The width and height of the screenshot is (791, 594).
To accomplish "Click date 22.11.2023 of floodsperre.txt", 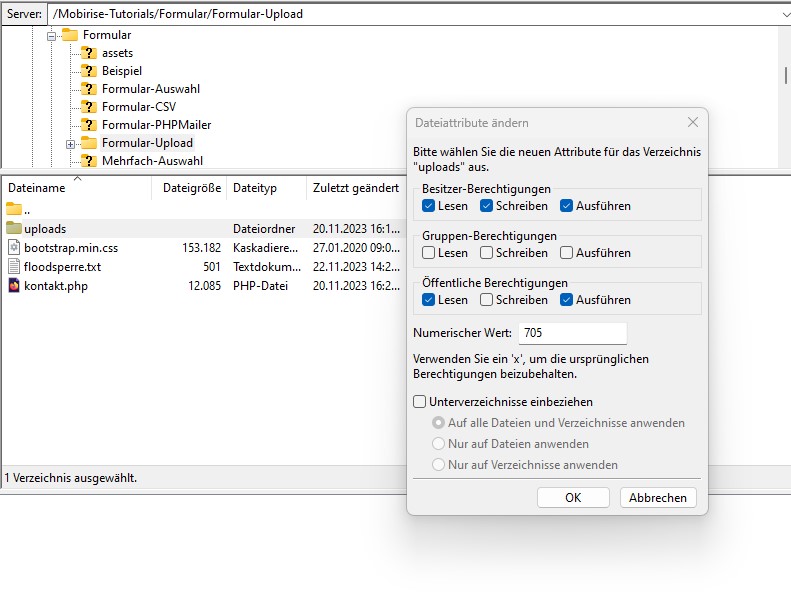I will (356, 267).
